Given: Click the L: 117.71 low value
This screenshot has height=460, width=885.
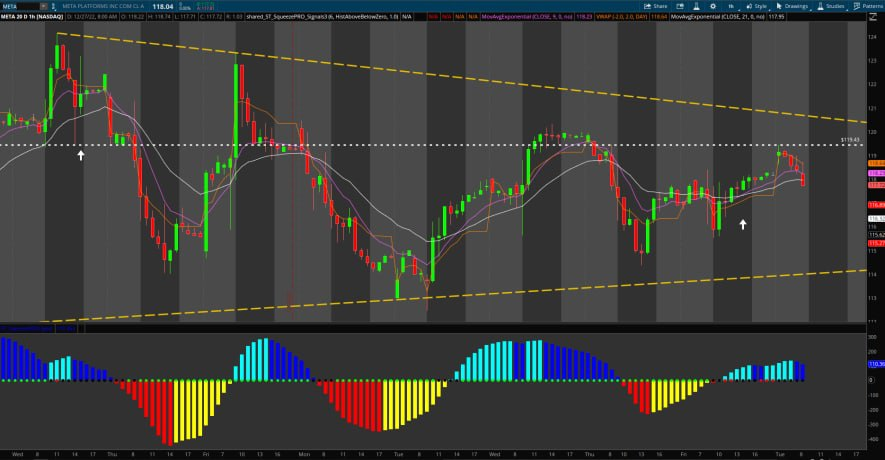Looking at the screenshot, I should pyautogui.click(x=185, y=17).
